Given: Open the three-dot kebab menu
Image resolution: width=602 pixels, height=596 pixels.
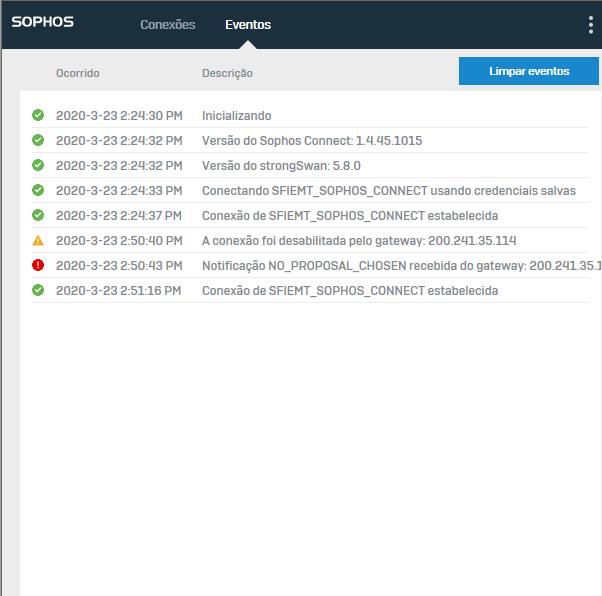Looking at the screenshot, I should click(590, 25).
